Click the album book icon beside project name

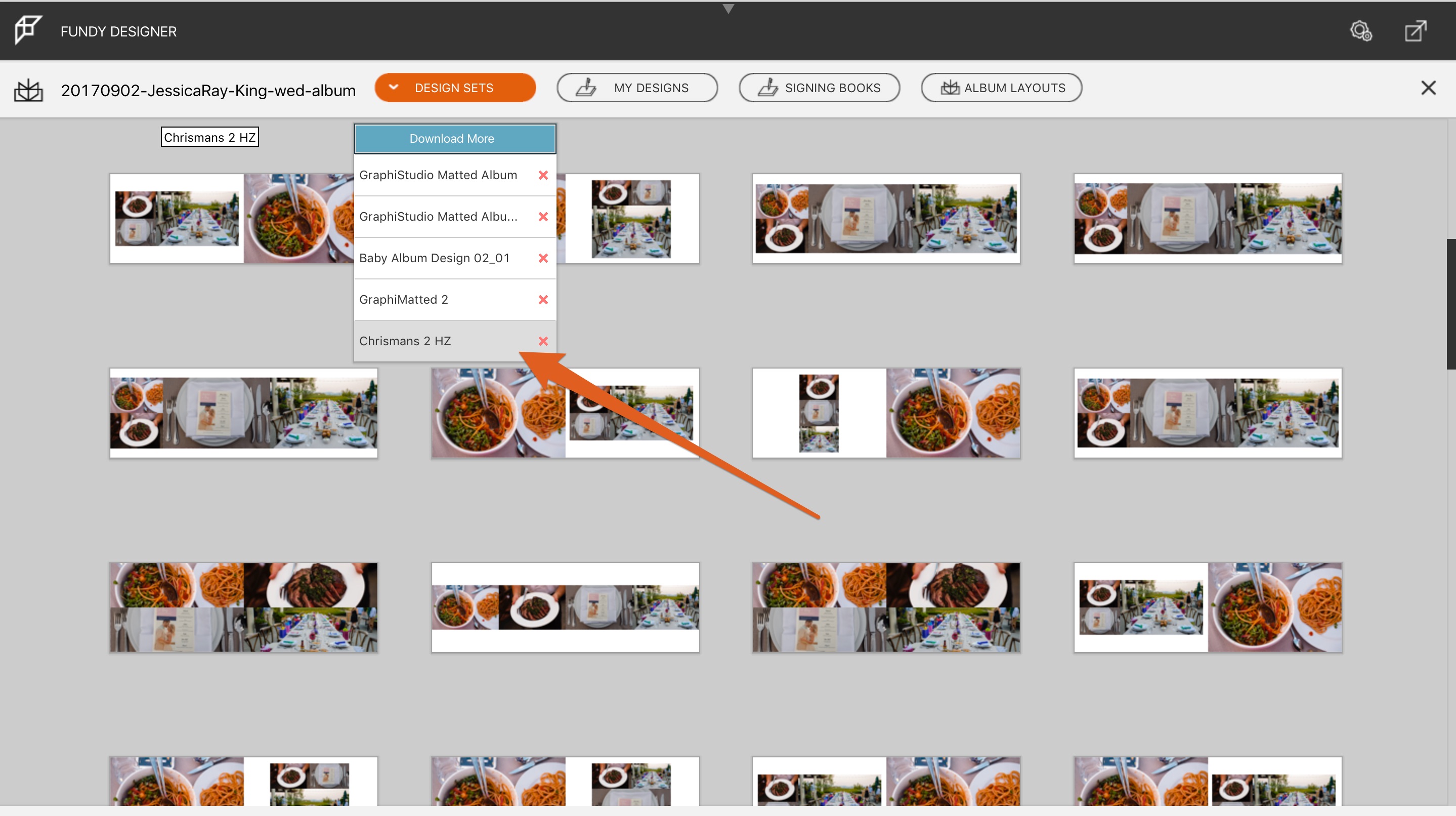pyautogui.click(x=28, y=90)
